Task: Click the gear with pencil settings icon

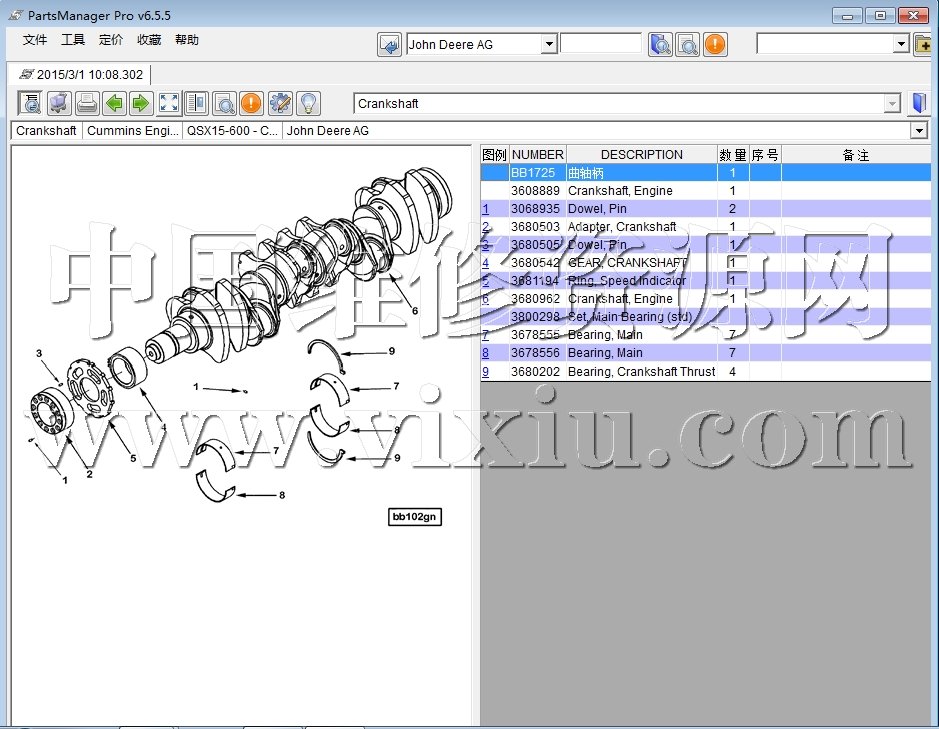Action: pyautogui.click(x=280, y=103)
